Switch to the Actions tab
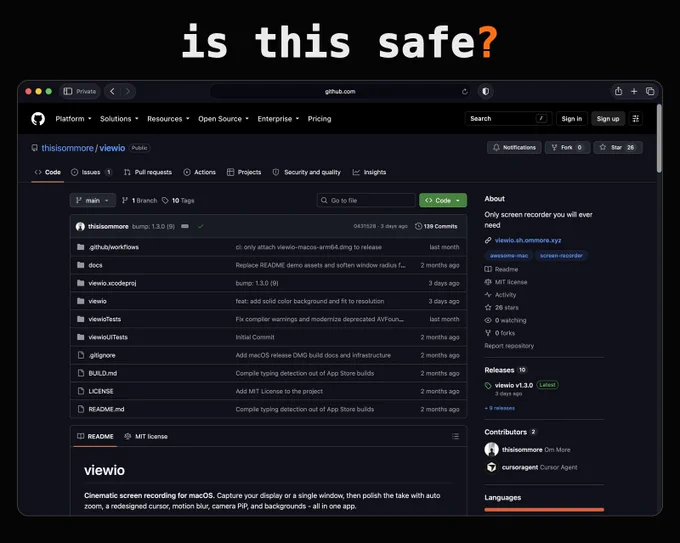The image size is (680, 543). click(x=199, y=172)
